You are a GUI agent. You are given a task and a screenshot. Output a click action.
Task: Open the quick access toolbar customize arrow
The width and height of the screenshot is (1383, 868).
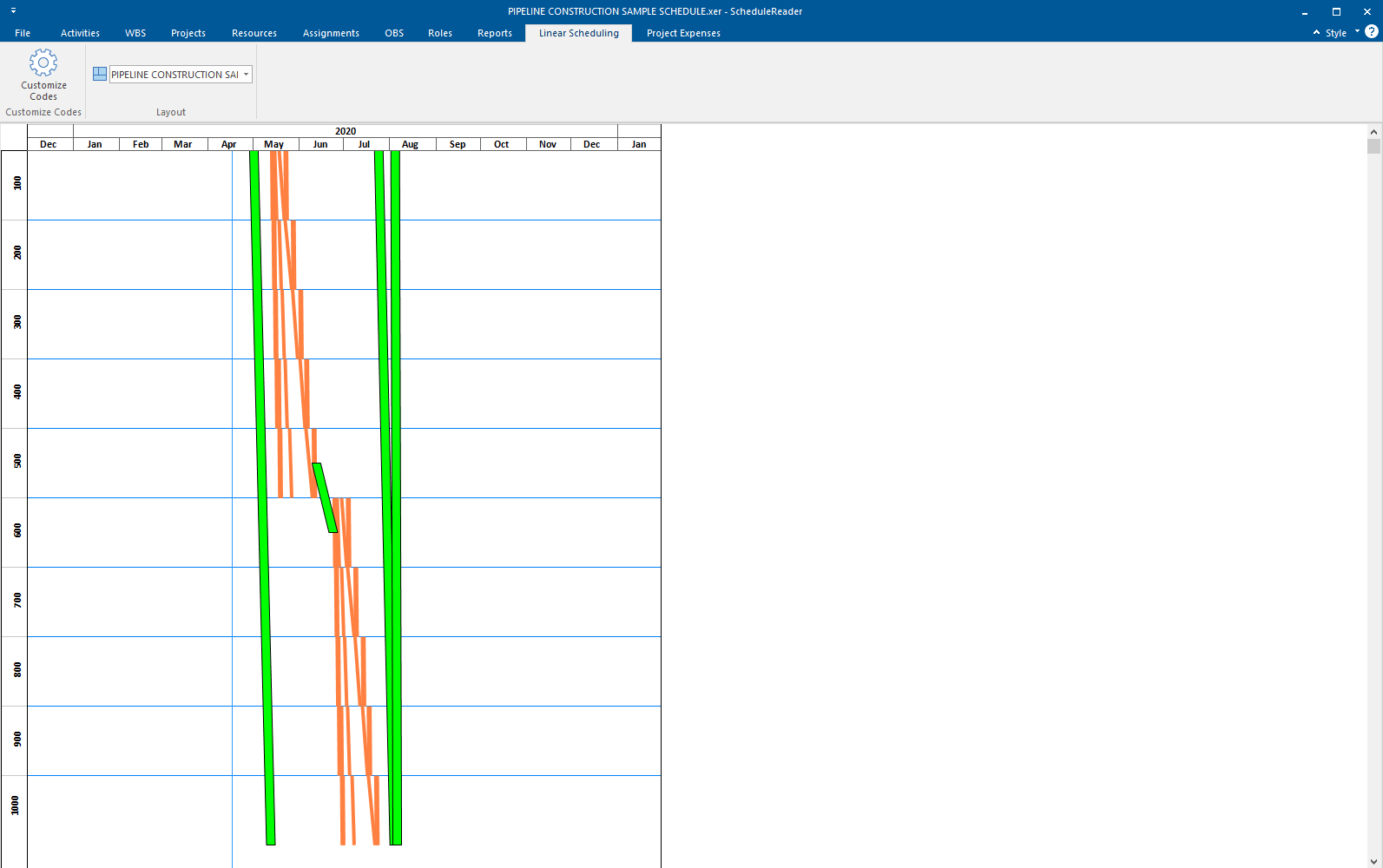tap(13, 11)
